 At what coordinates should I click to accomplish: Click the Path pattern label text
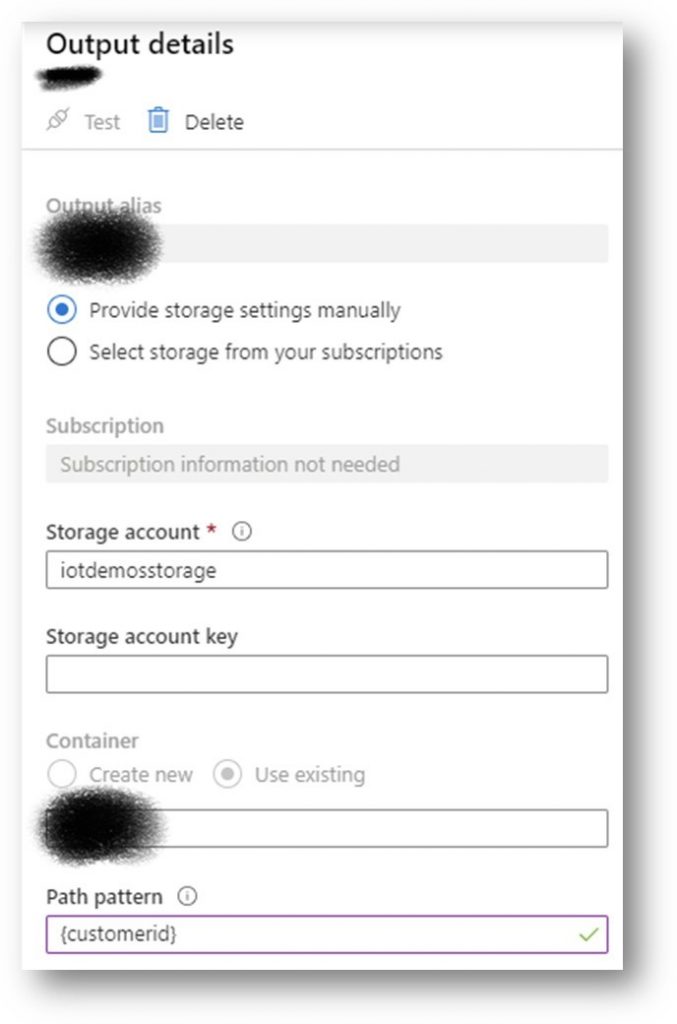pyautogui.click(x=104, y=897)
